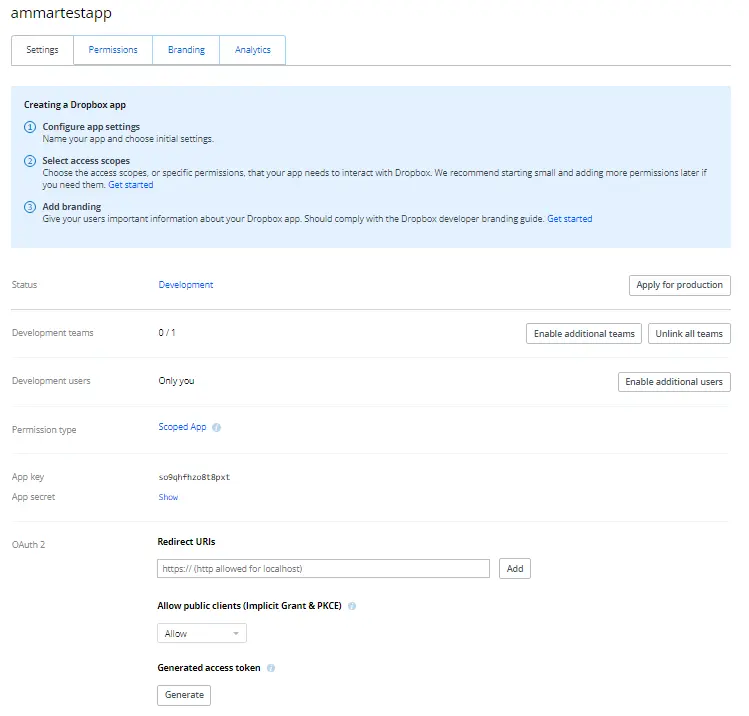Click the ammartestapp app title
This screenshot has width=749, height=716.
pyautogui.click(x=61, y=13)
